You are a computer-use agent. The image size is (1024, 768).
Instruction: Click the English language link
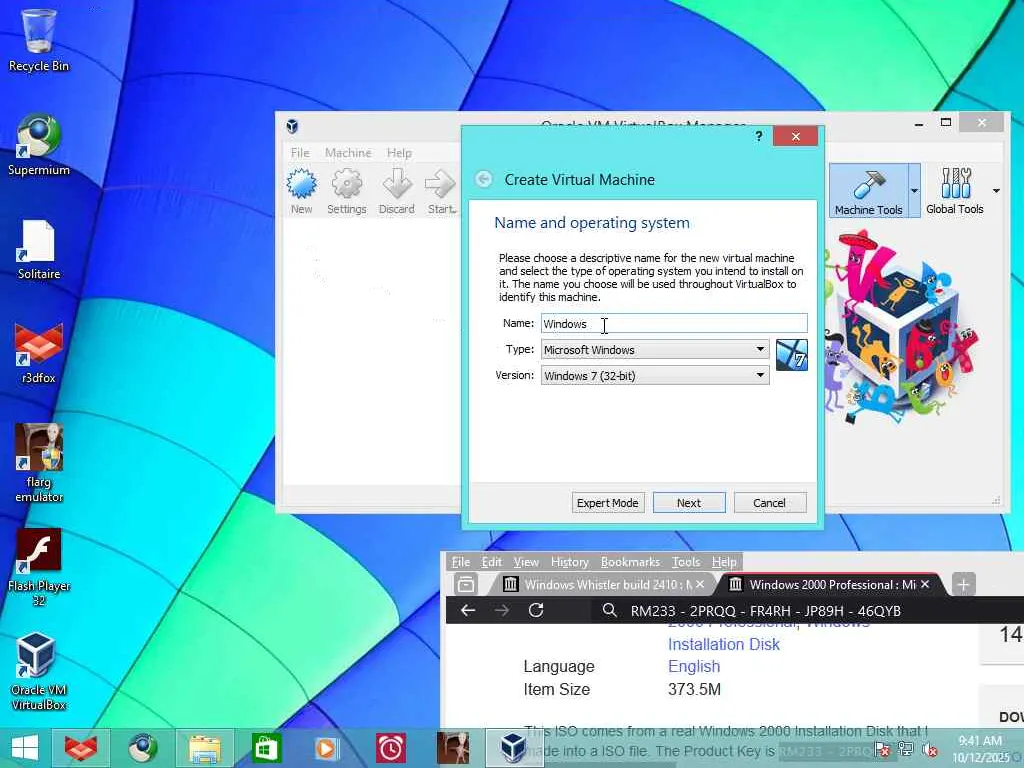tap(694, 666)
